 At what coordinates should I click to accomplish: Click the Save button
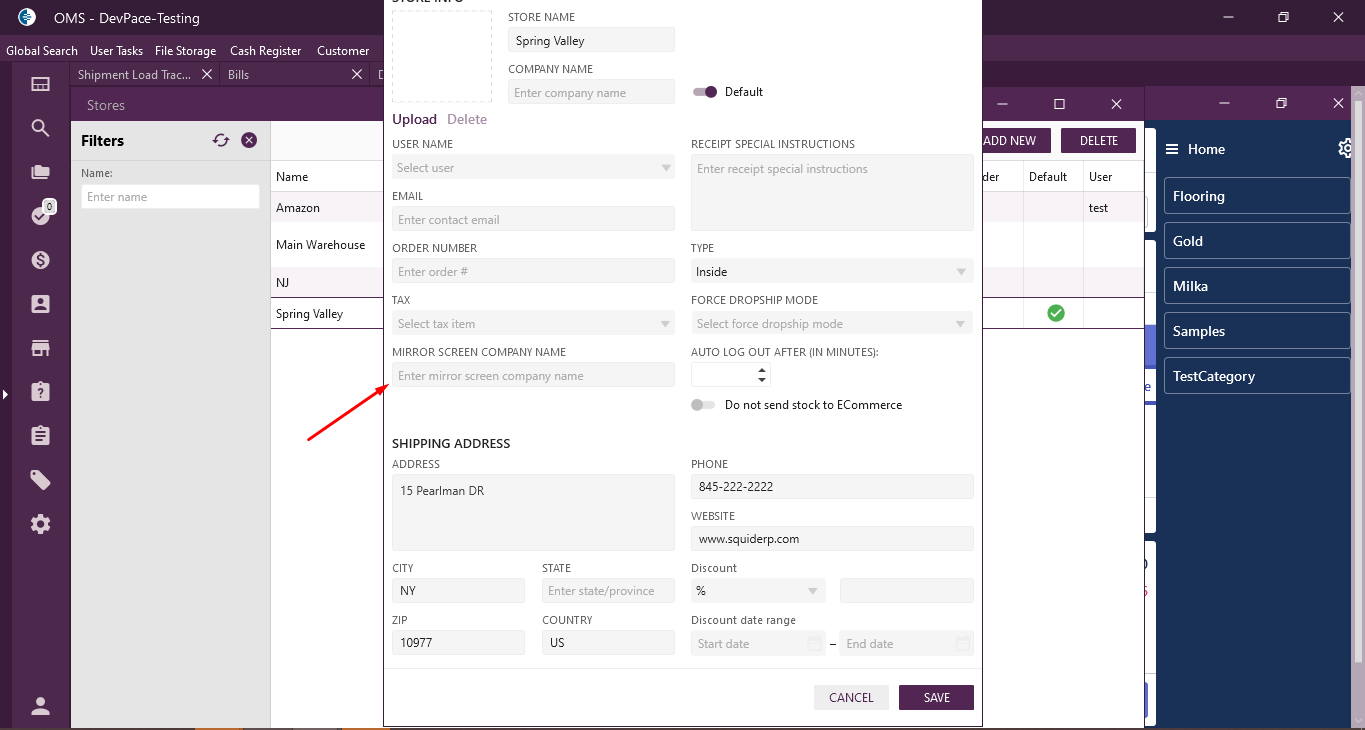pos(936,698)
